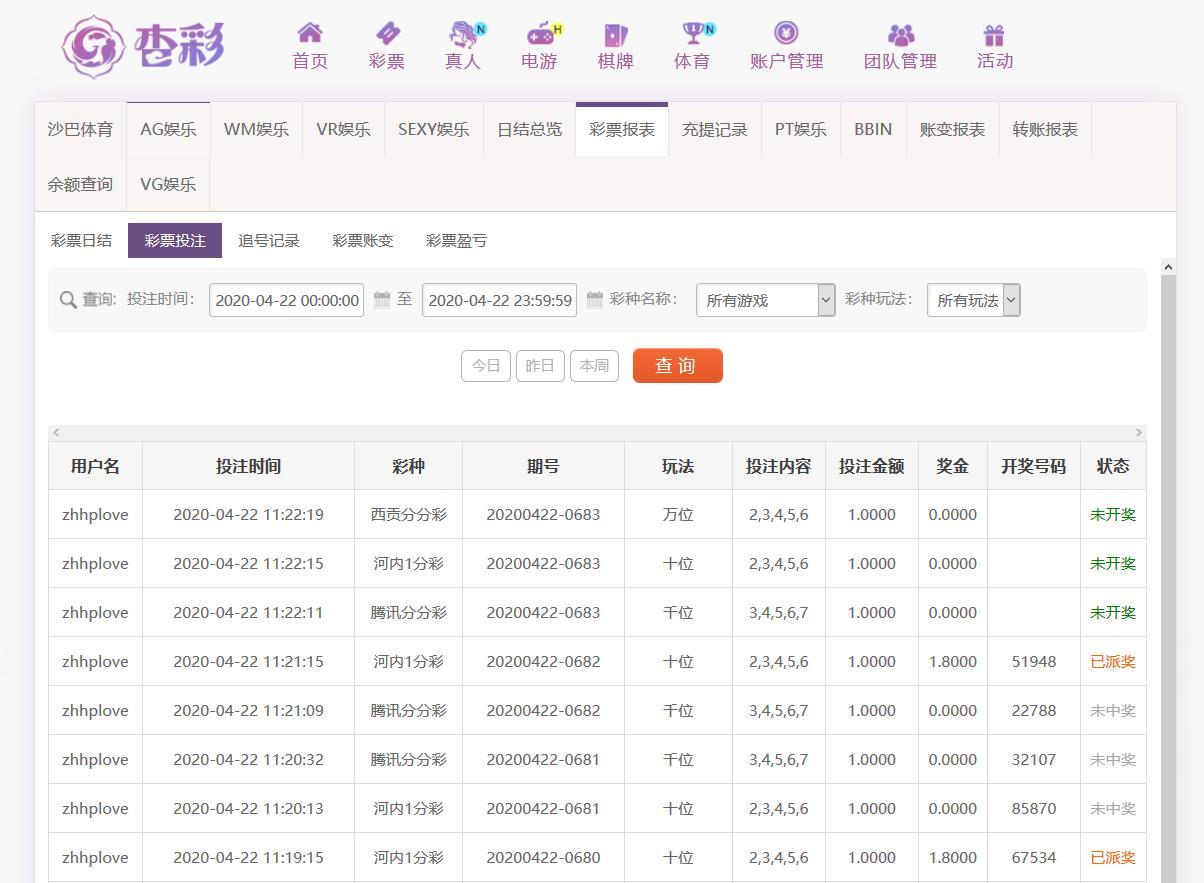
Task: Open the e-games (电游) gamepad icon
Action: (x=540, y=35)
